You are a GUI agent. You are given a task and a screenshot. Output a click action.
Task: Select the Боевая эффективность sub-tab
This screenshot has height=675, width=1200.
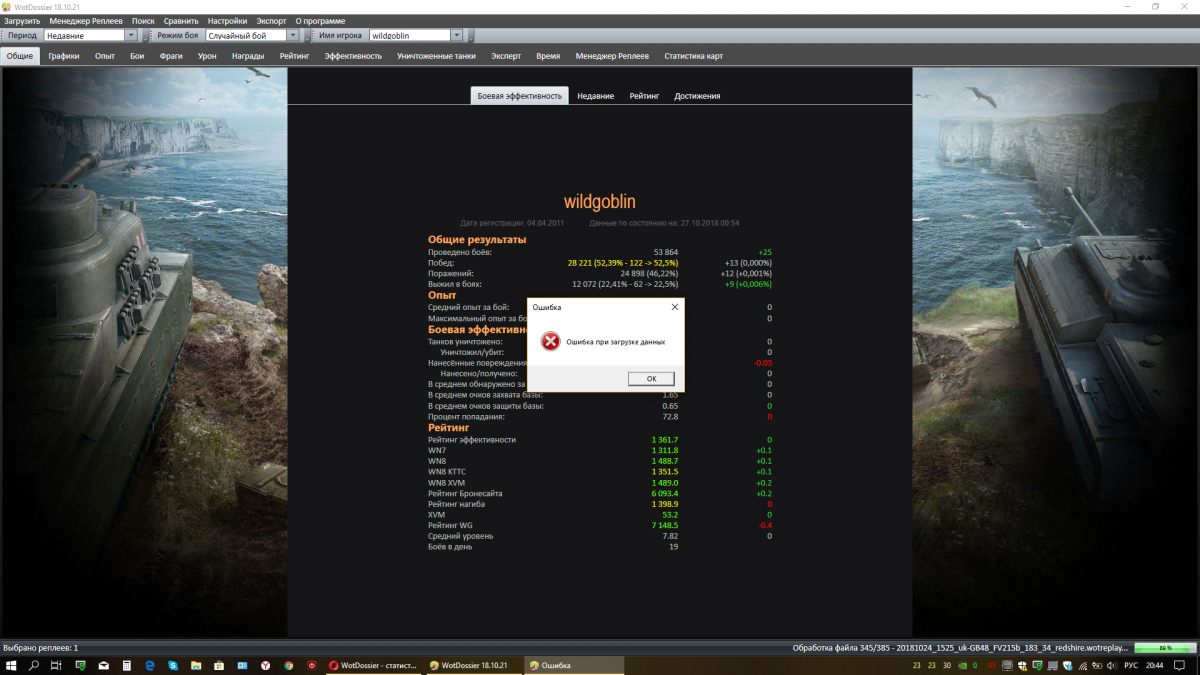click(520, 96)
